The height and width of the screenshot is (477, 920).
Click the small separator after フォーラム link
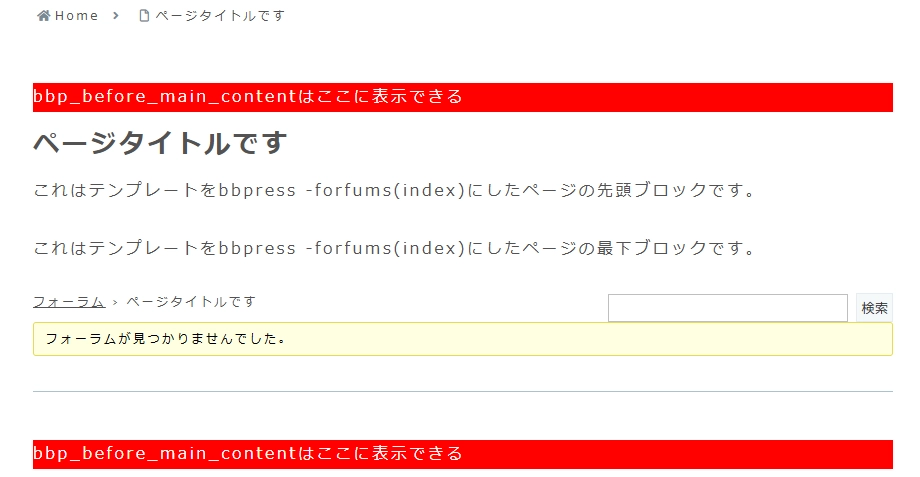tap(115, 302)
